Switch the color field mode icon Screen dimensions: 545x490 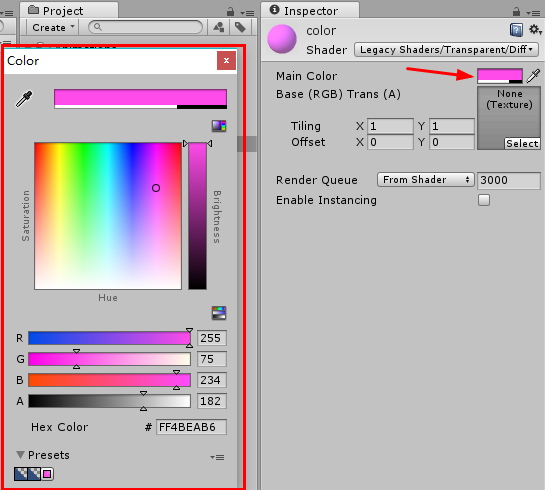[x=219, y=126]
